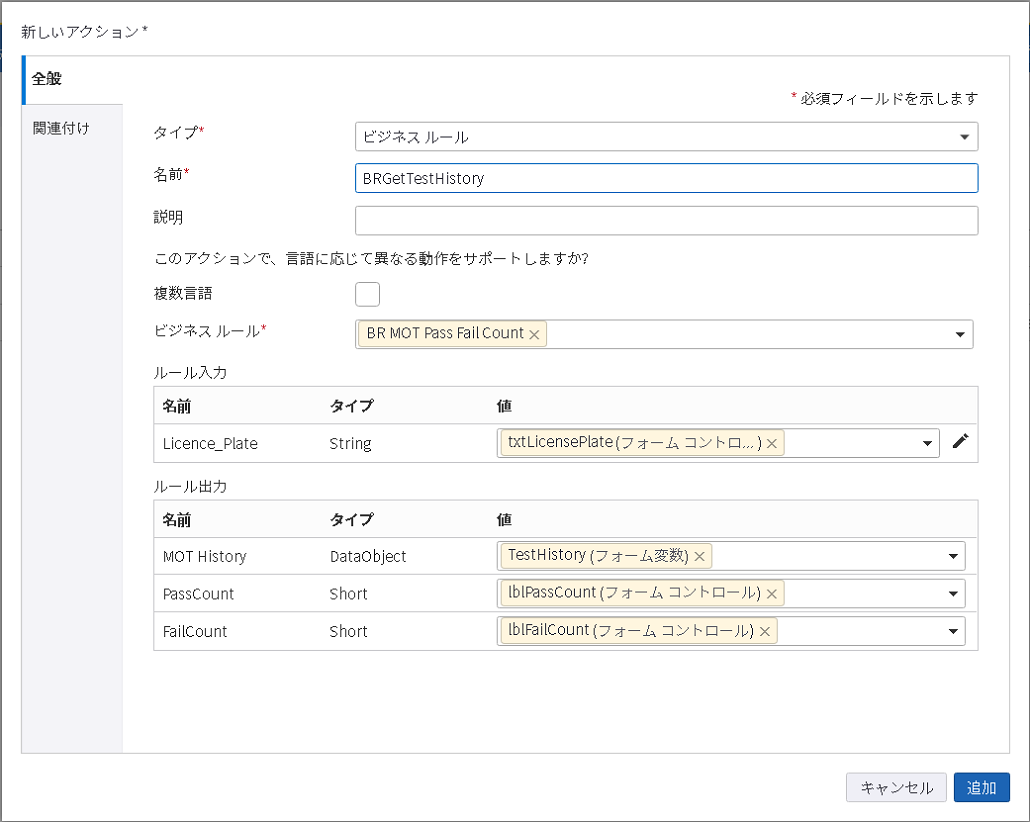
Task: Remove the txtLicensePlate value tag
Action: [772, 443]
